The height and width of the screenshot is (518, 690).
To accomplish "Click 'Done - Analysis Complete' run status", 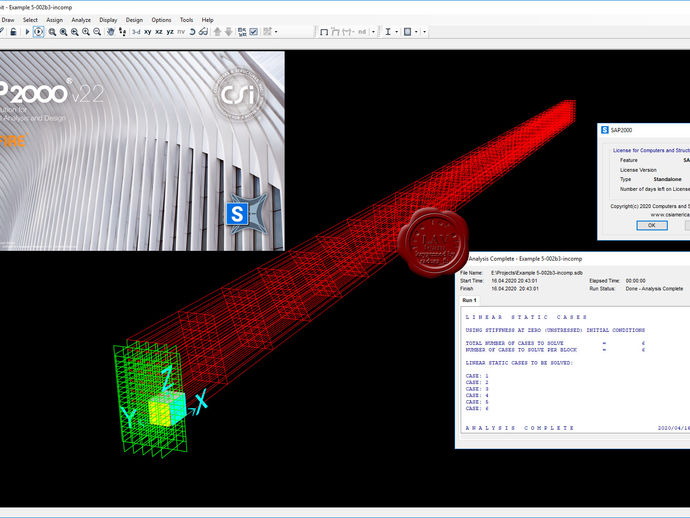I will pyautogui.click(x=654, y=289).
